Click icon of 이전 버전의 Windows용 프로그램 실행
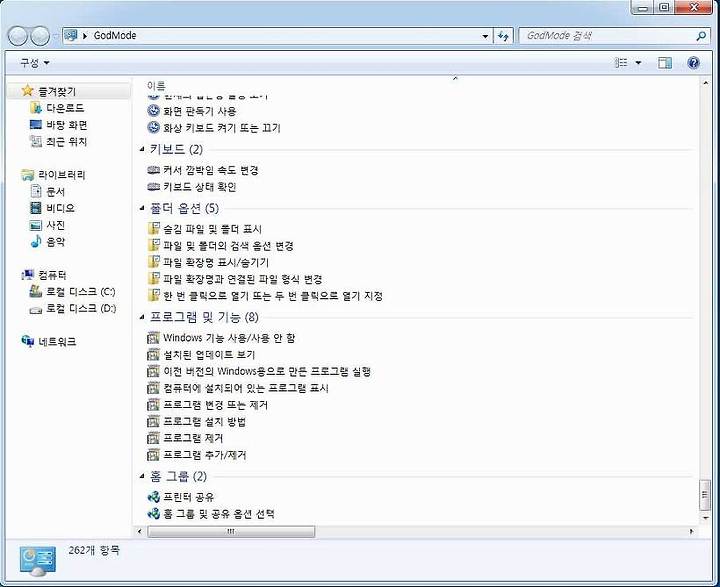This screenshot has height=587, width=720. coord(153,371)
